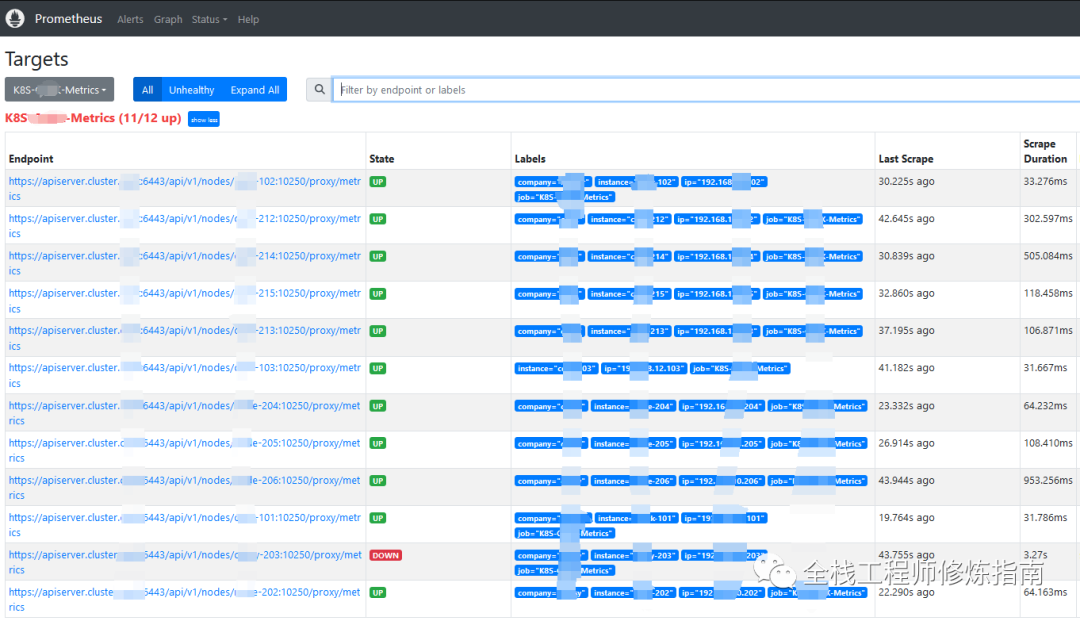Click the Scrape Duration column header
Screen dimensions: 1080x621
pyautogui.click(x=1045, y=151)
